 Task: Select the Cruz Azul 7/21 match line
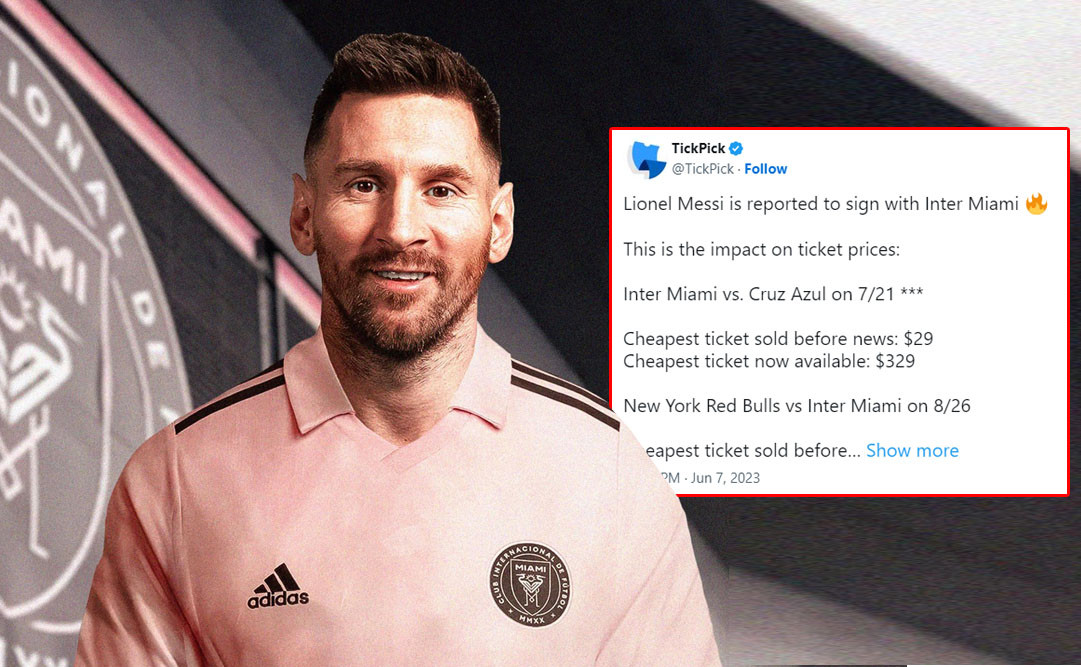773,294
